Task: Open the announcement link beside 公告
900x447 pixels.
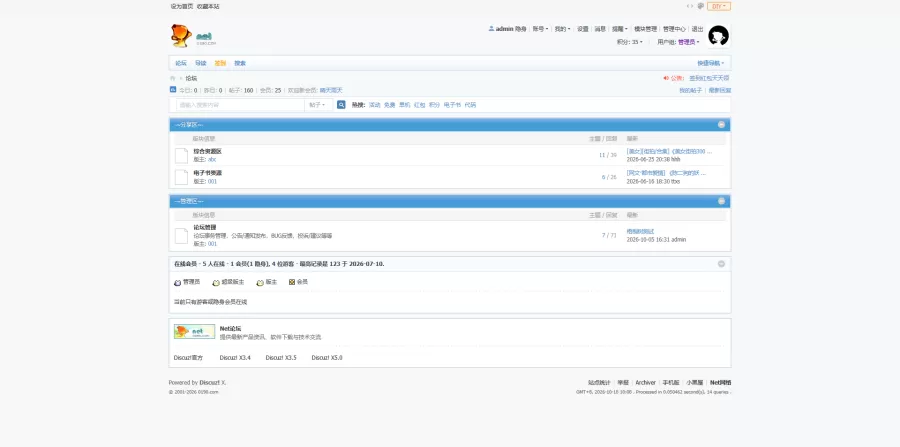Action: 709,78
